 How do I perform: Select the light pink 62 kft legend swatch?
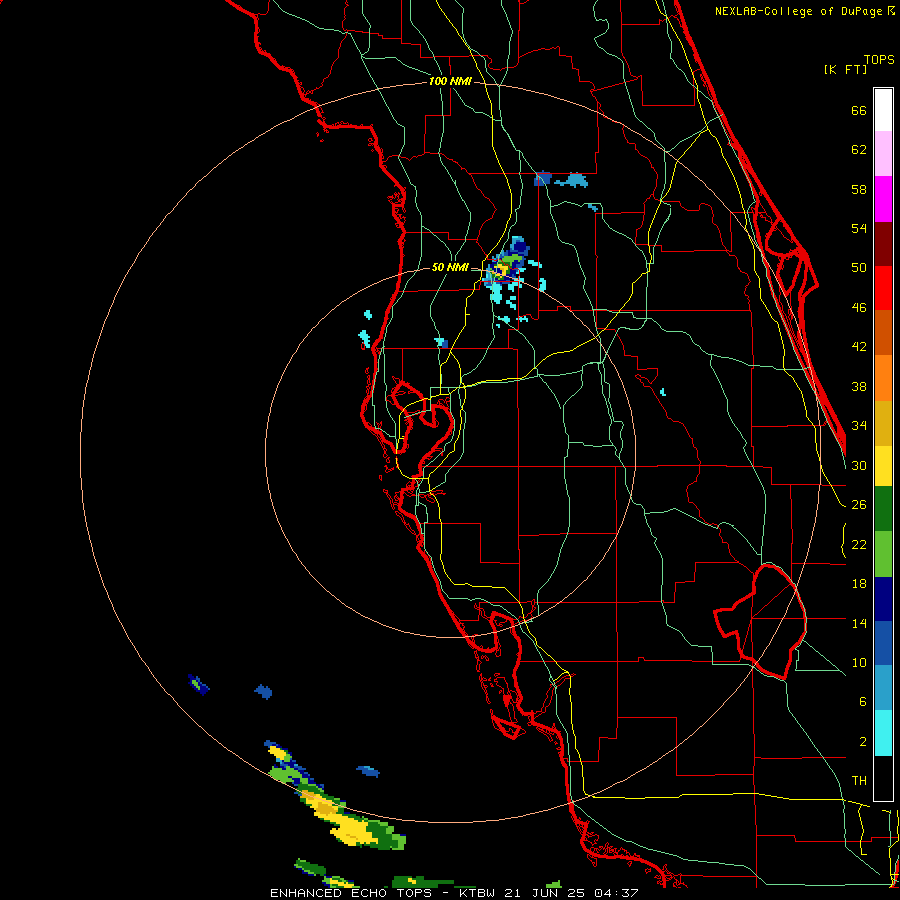pos(883,153)
